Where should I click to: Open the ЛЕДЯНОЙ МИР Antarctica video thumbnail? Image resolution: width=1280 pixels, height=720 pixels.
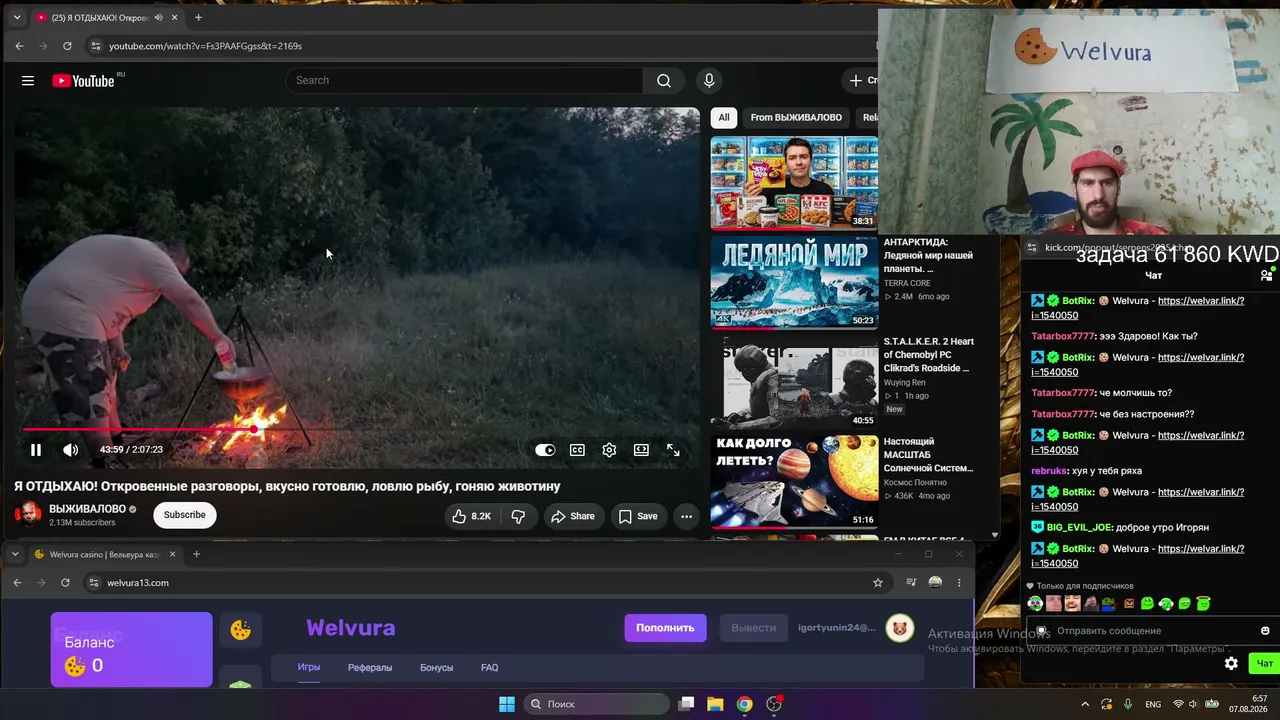pyautogui.click(x=794, y=283)
